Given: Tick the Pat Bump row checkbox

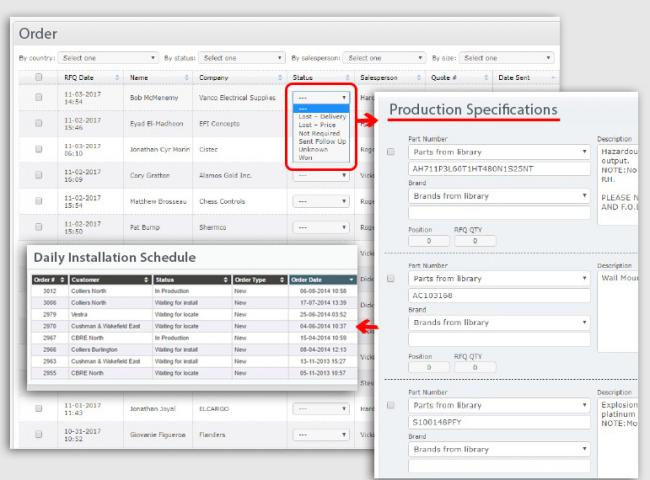Looking at the screenshot, I should click(39, 227).
